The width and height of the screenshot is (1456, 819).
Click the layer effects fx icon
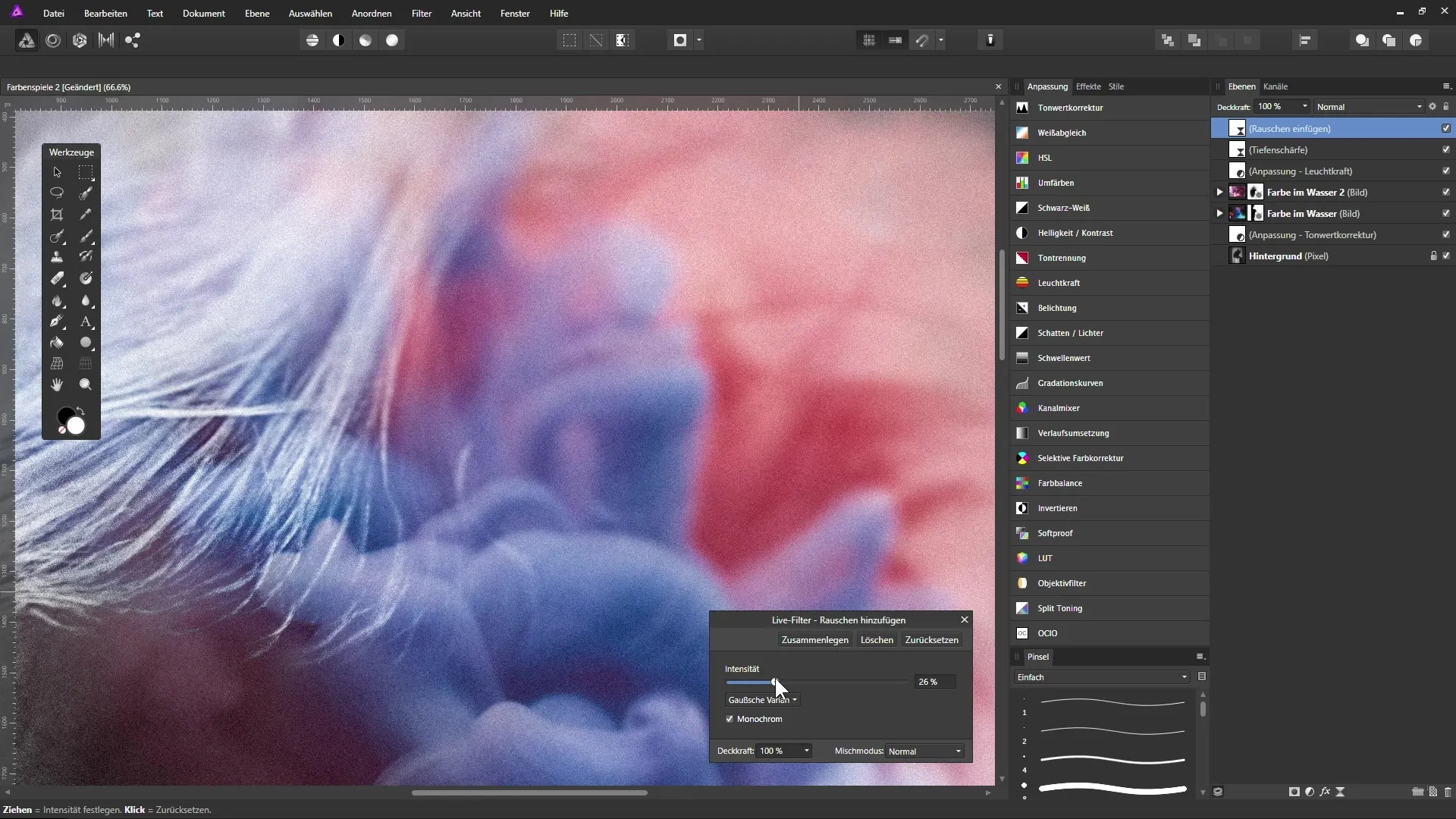[1325, 792]
